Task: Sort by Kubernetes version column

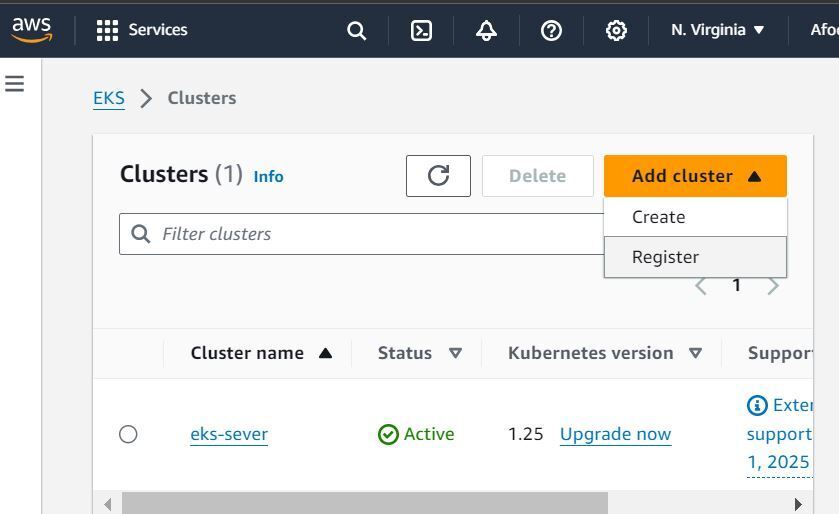Action: click(x=696, y=353)
